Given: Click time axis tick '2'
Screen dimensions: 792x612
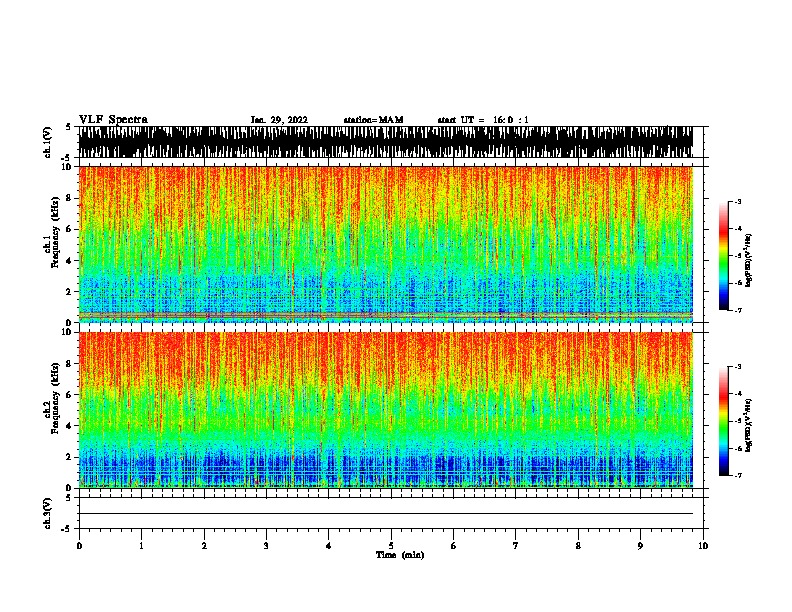Looking at the screenshot, I should click(204, 546).
